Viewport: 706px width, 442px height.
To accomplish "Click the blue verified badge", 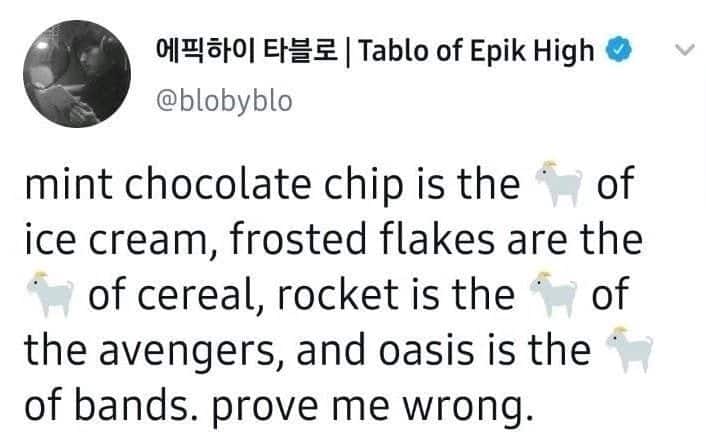I will point(618,51).
